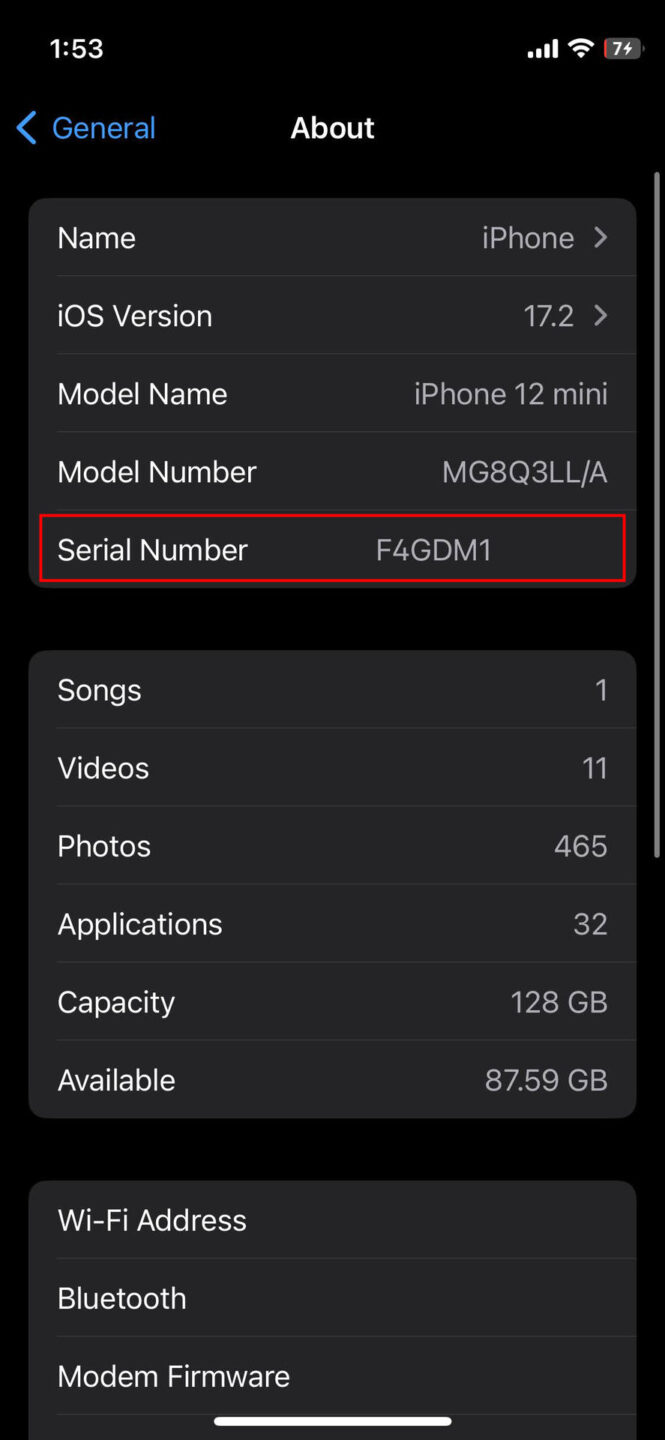Tap the Capacity row showing 128 GB
Viewport: 665px width, 1440px height.
point(332,1002)
